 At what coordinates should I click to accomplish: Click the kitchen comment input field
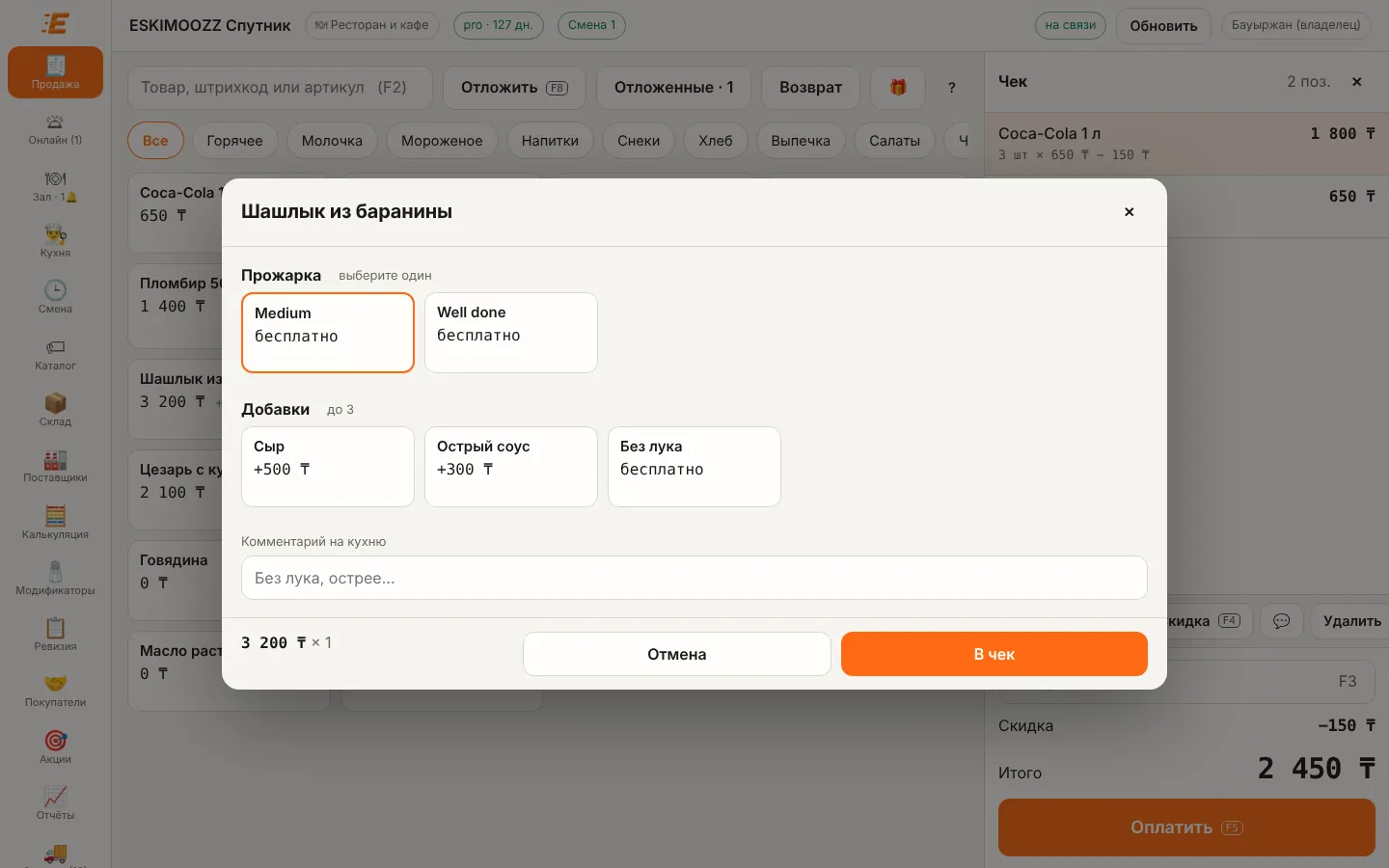click(694, 578)
